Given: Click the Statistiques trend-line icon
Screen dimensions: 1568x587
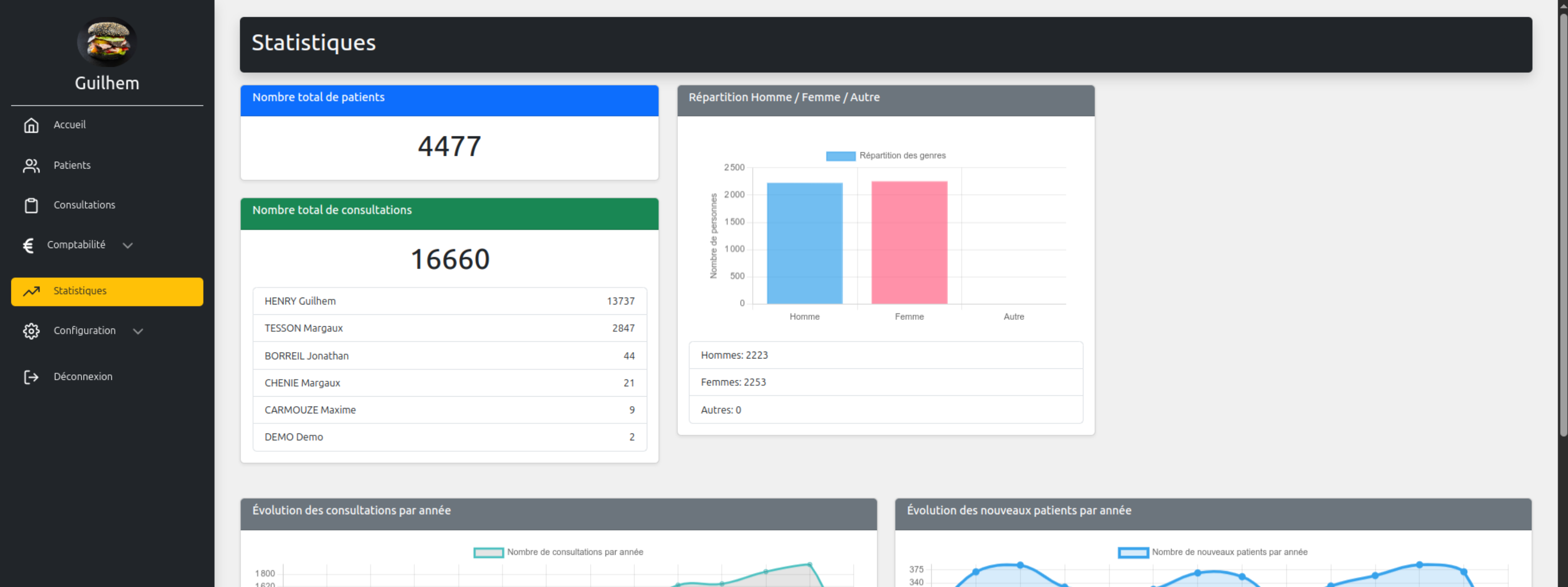Looking at the screenshot, I should coord(31,291).
